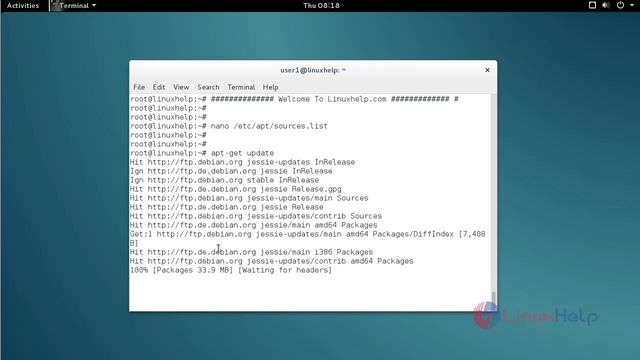Expand the system menu dropdown arrow
This screenshot has width=640, height=360.
point(631,5)
